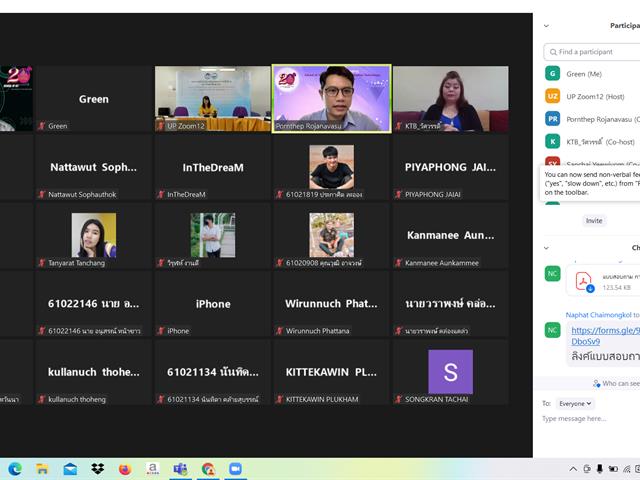Launch Firefox from the taskbar
The image size is (640, 480).
coord(125,469)
